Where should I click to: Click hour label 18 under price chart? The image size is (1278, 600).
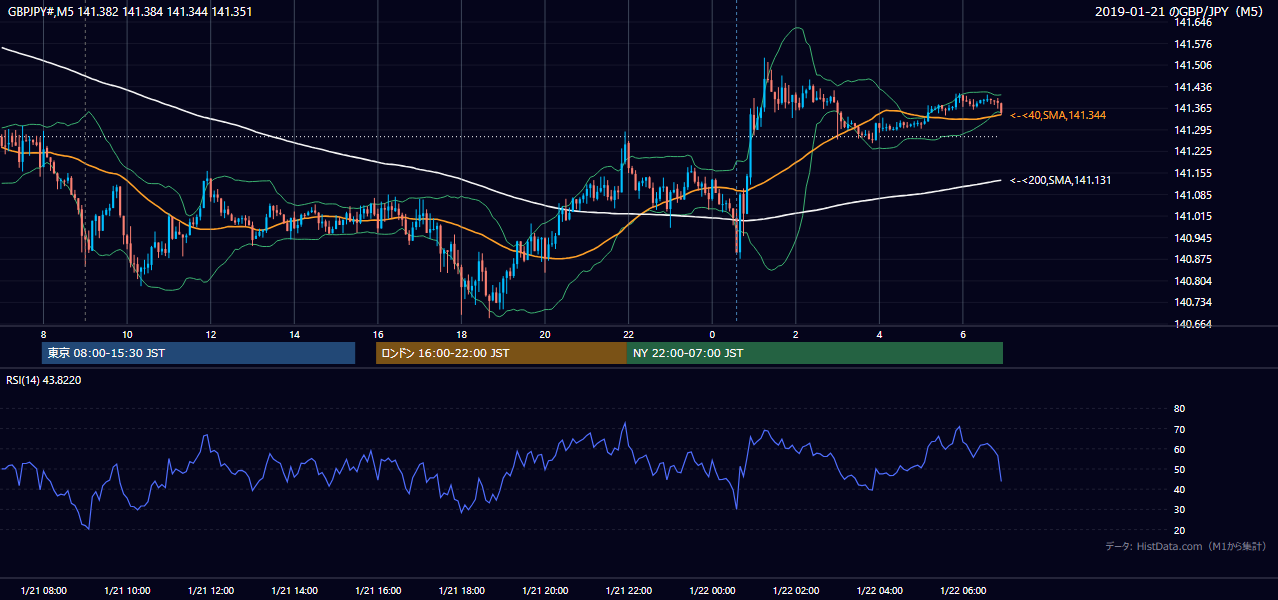461,334
